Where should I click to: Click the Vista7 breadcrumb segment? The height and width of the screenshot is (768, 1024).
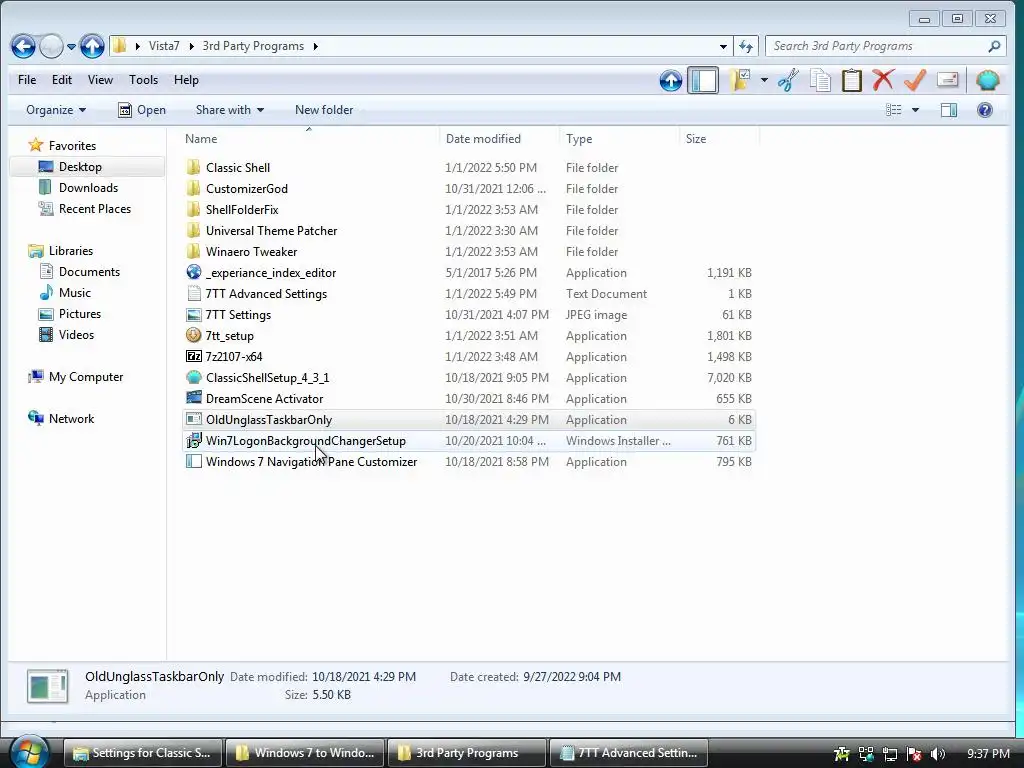(x=163, y=46)
